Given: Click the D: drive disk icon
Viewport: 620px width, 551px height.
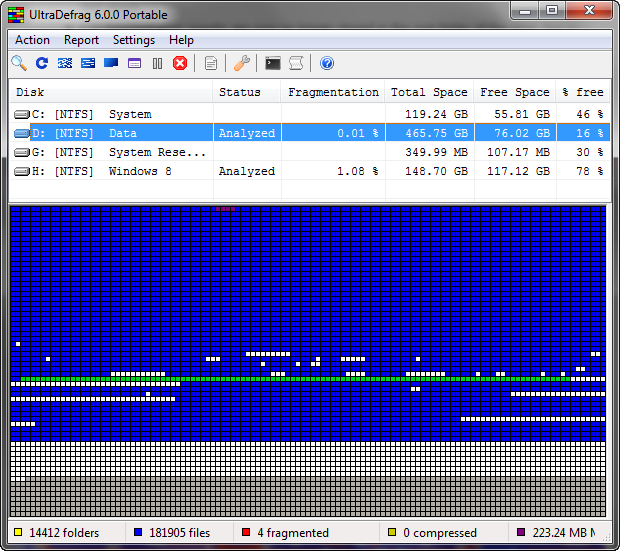Looking at the screenshot, I should click(x=22, y=134).
